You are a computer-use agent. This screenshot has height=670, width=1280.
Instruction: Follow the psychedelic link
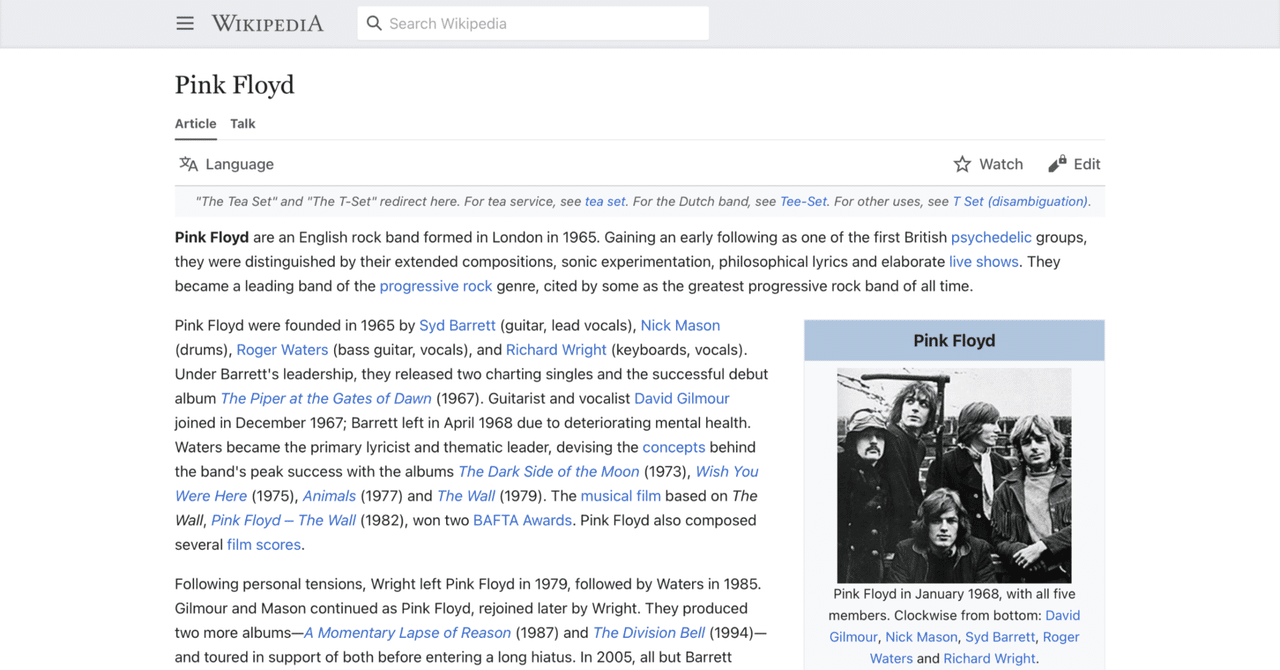(x=991, y=237)
